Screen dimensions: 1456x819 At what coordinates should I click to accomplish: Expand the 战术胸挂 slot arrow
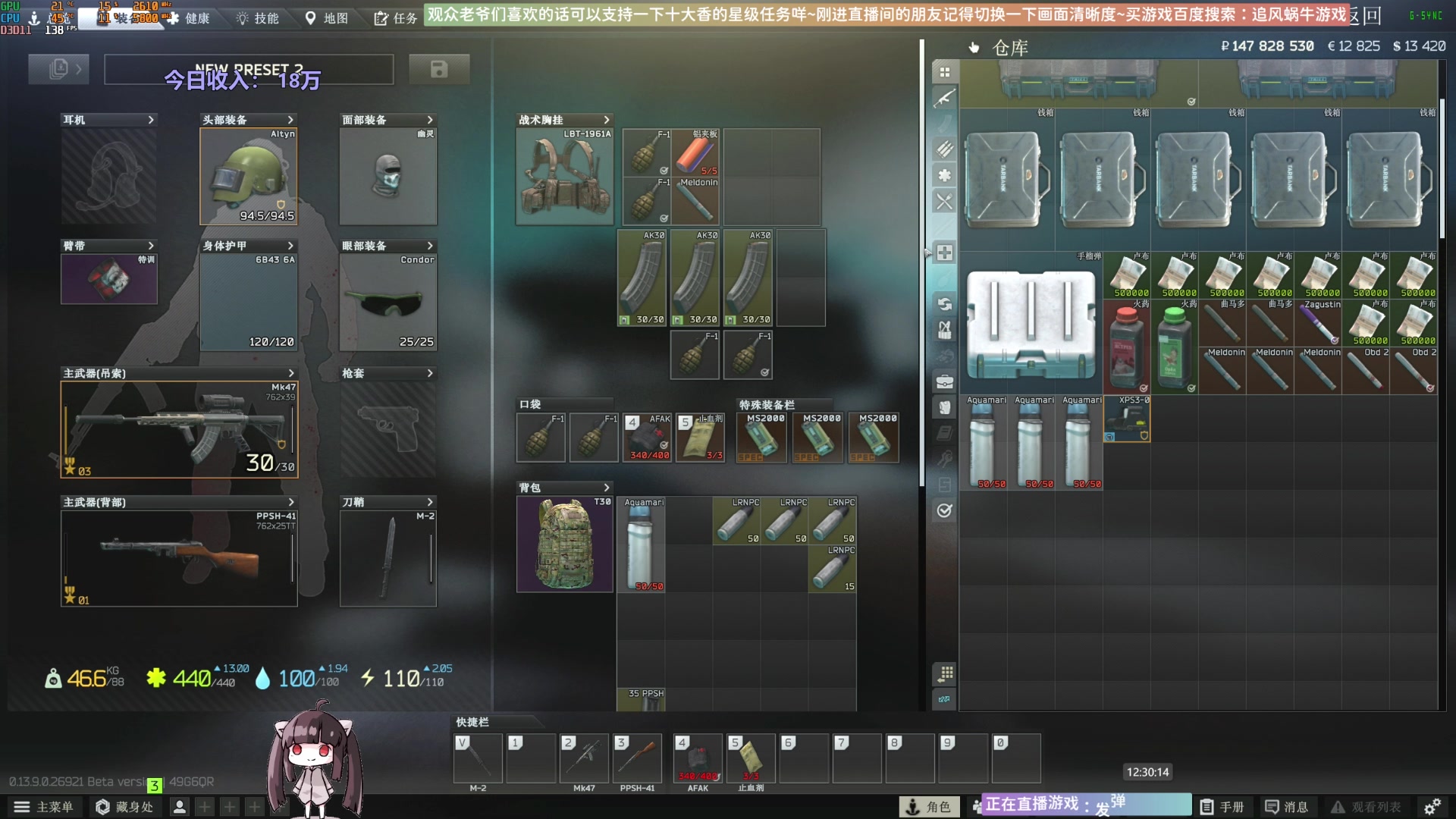click(x=606, y=120)
